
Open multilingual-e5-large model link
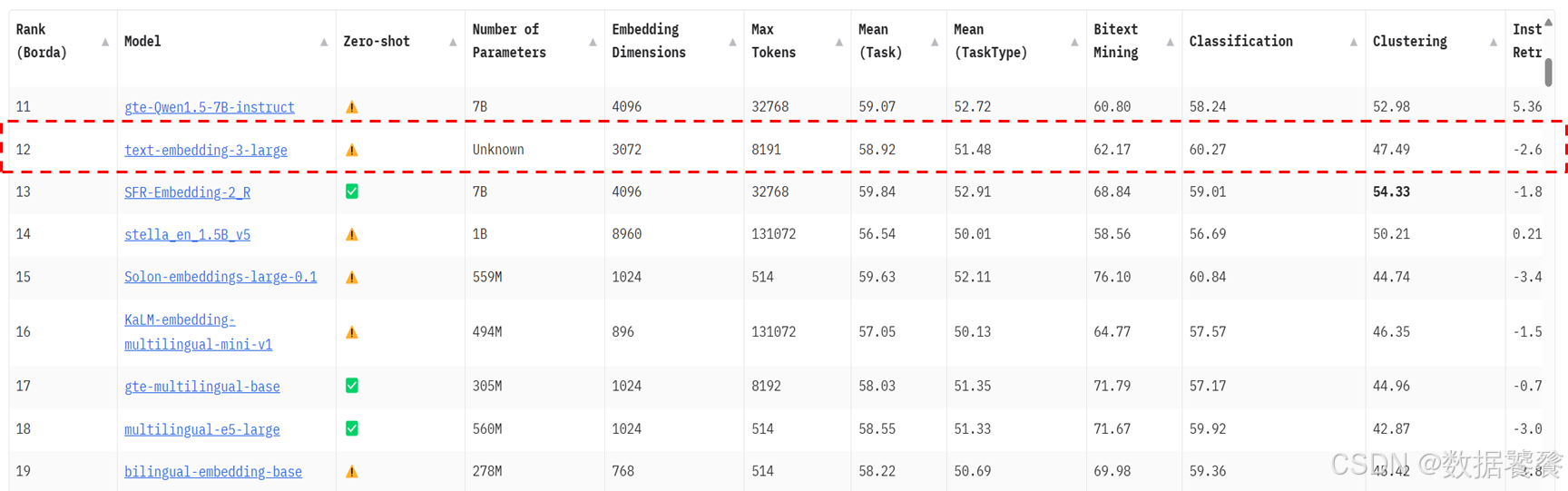(202, 429)
